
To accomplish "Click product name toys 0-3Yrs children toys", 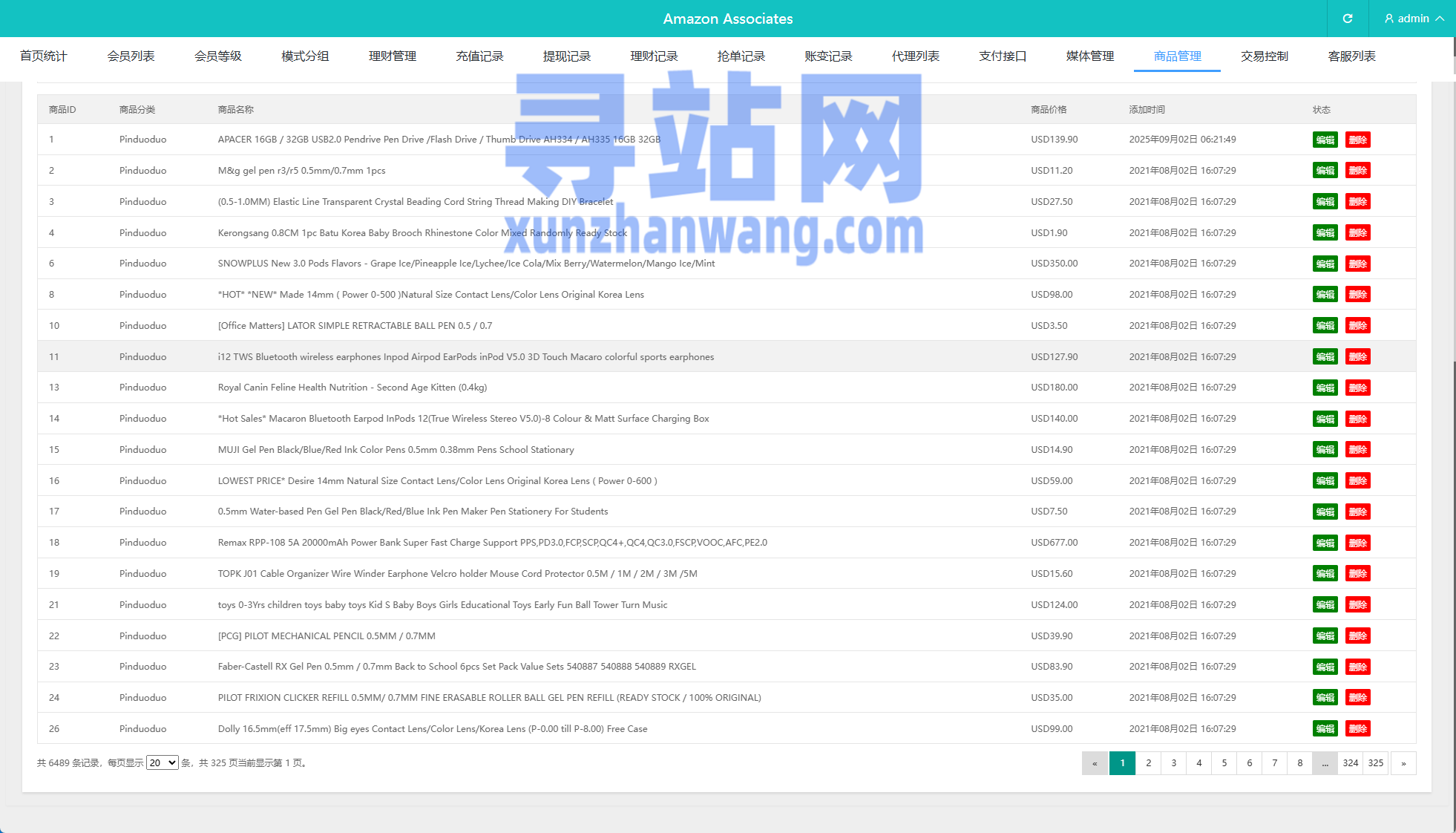I will pyautogui.click(x=442, y=605).
